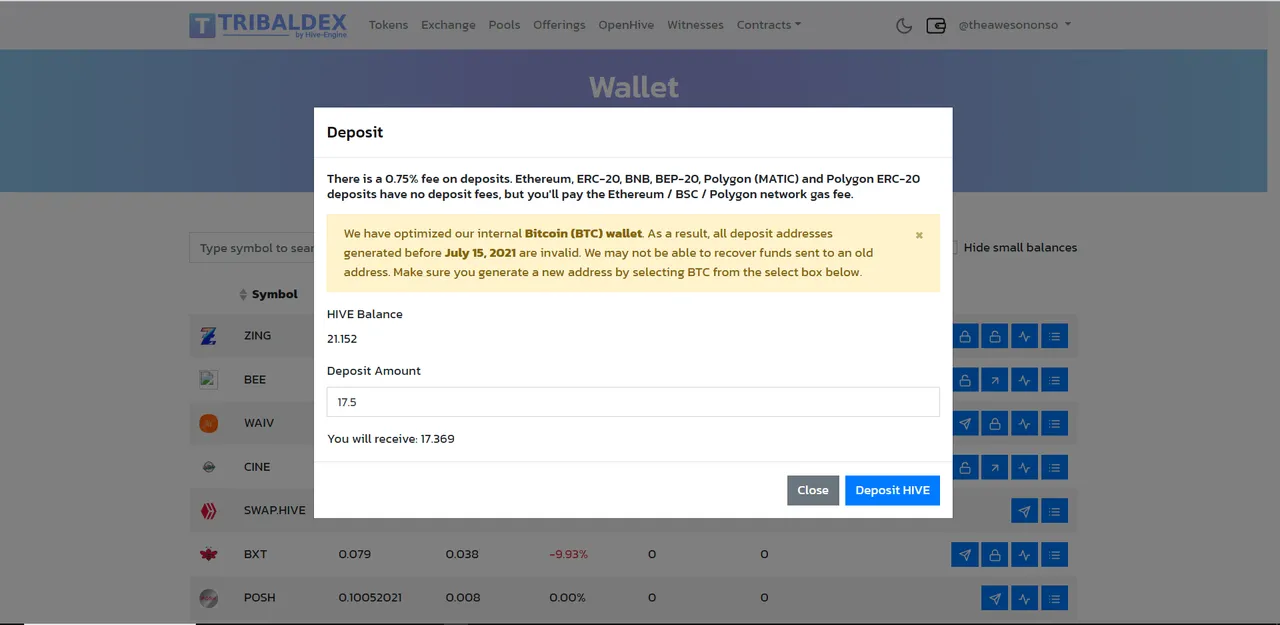Image resolution: width=1280 pixels, height=625 pixels.
Task: View transaction history for ZING
Action: (1054, 336)
